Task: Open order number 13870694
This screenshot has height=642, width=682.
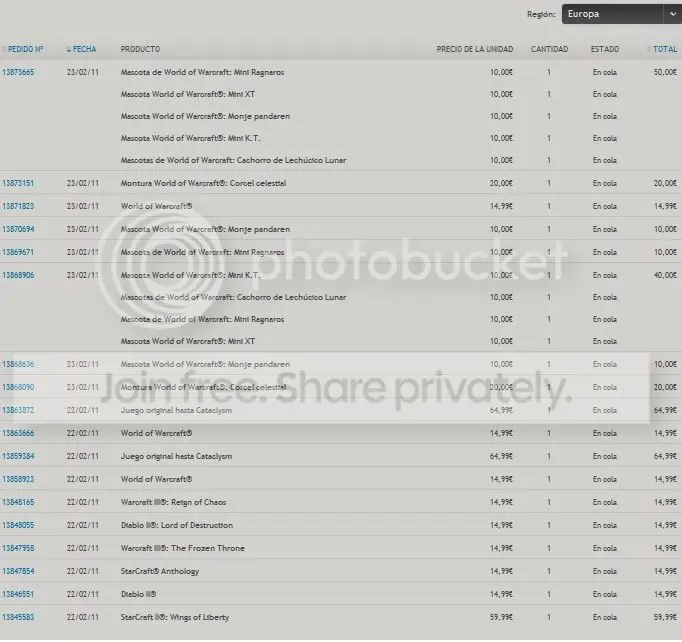Action: (x=18, y=229)
